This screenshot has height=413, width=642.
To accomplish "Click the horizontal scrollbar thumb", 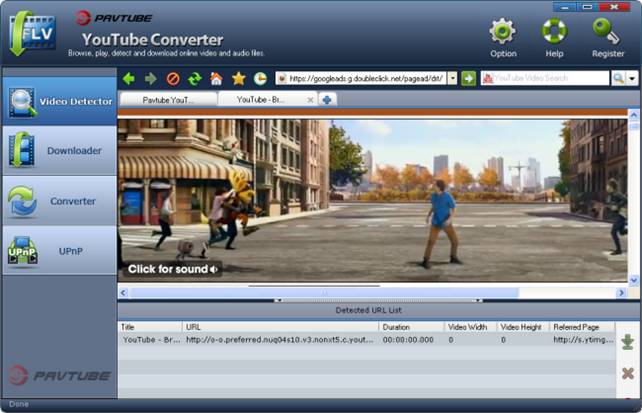I will (x=324, y=293).
